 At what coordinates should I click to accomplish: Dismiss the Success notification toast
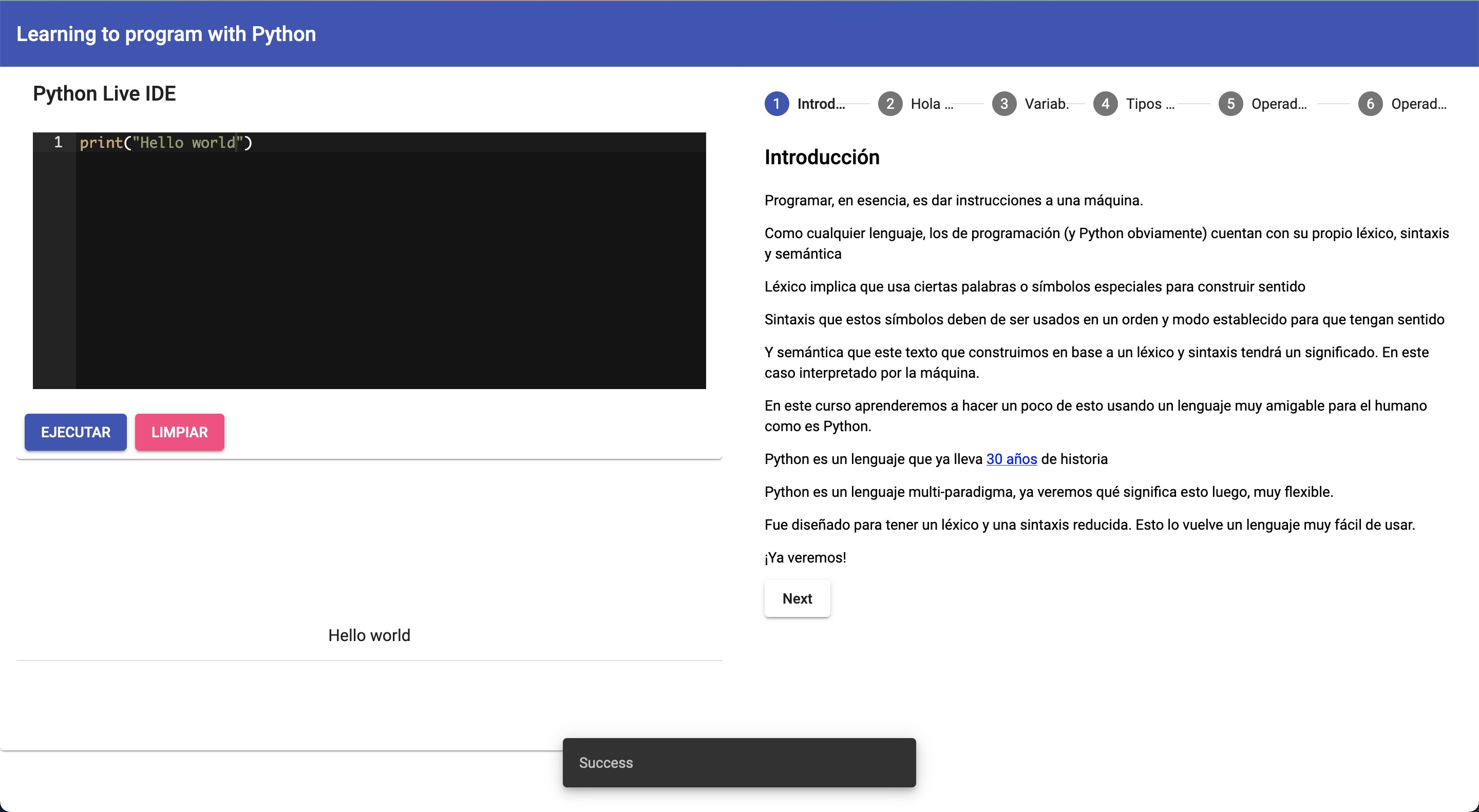[739, 763]
